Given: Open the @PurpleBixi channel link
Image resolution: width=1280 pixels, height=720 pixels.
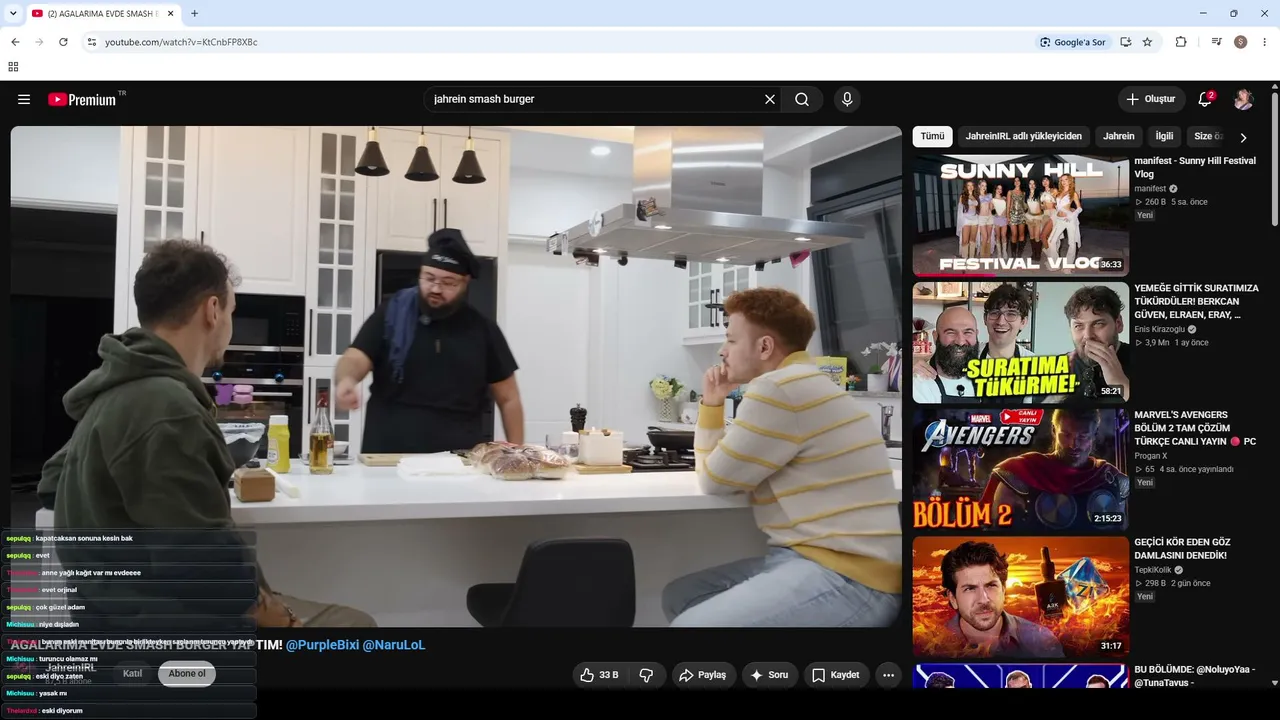Looking at the screenshot, I should click(x=322, y=645).
